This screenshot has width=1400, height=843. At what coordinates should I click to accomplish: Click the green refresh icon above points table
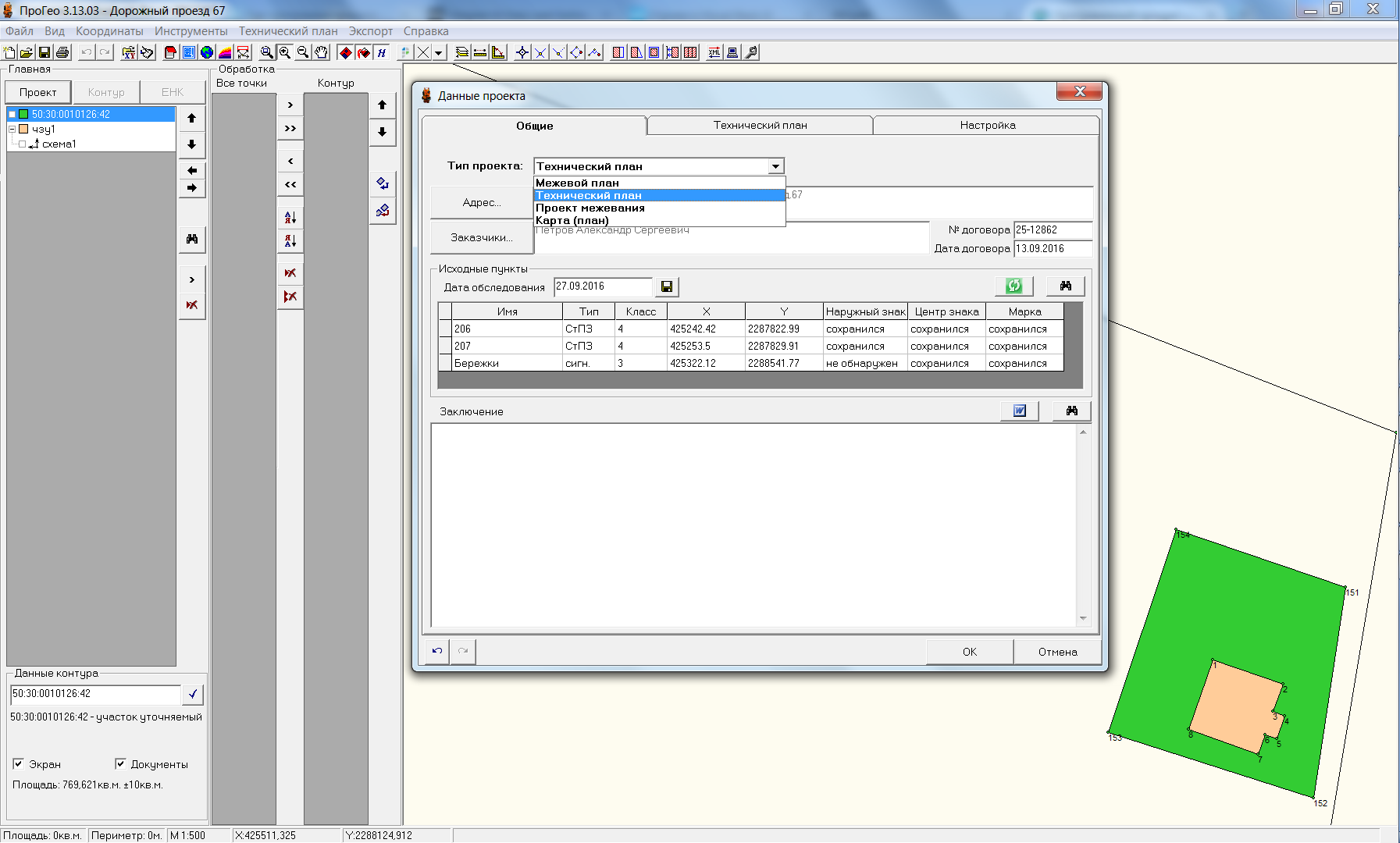pos(1013,286)
